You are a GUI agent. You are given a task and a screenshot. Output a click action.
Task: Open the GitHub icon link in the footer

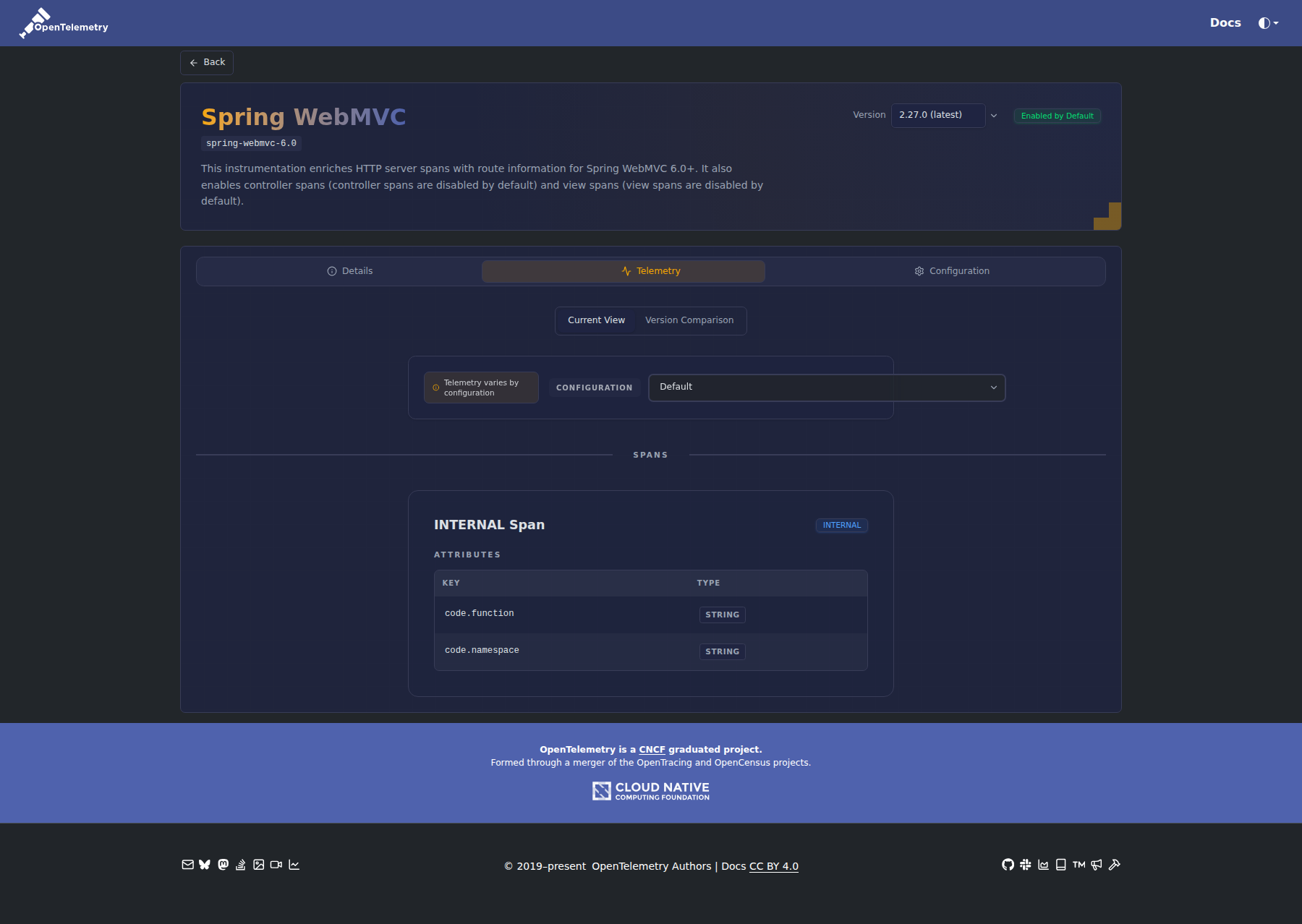tap(1008, 865)
